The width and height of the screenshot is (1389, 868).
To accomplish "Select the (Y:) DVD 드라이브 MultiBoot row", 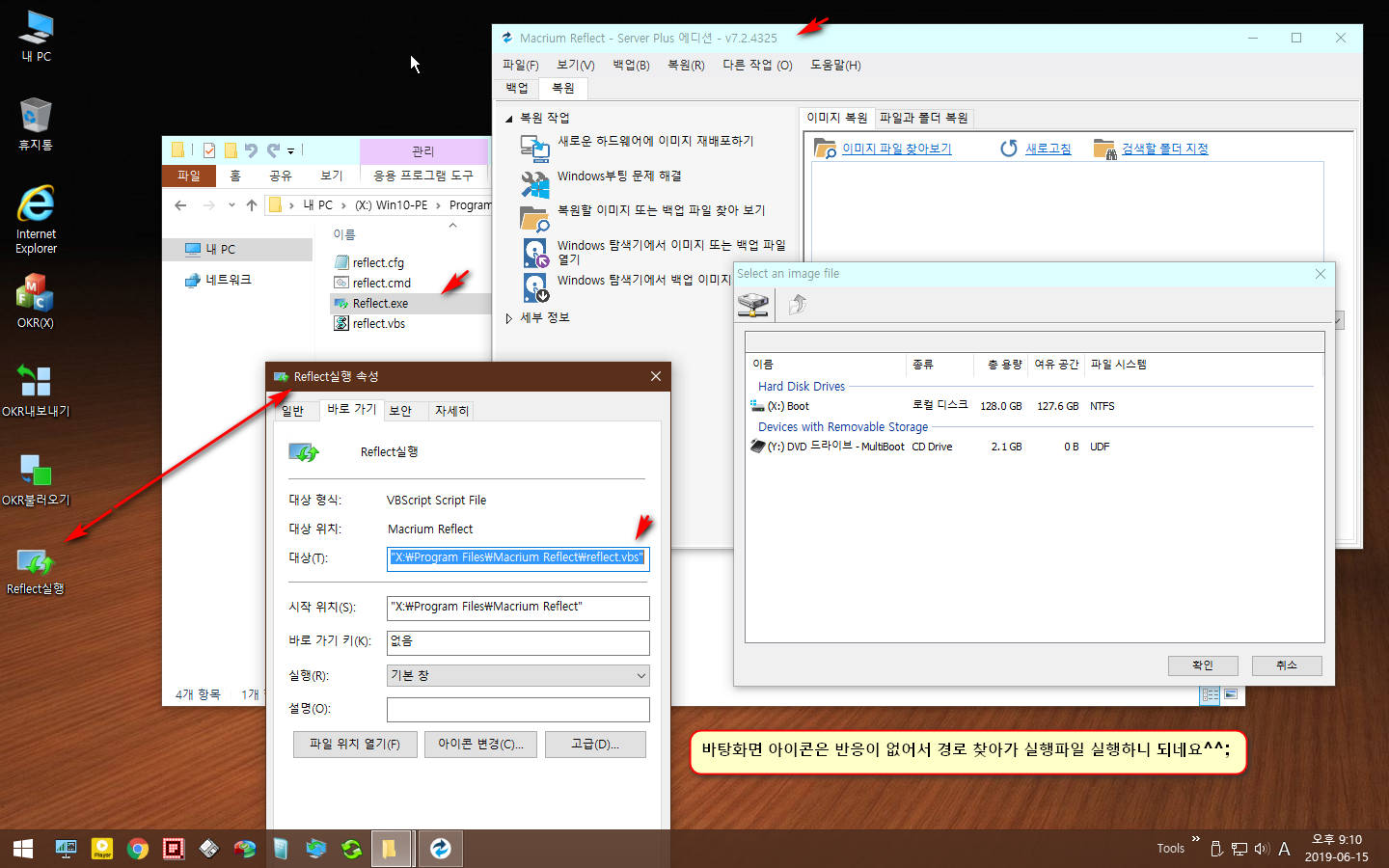I will coord(1032,447).
